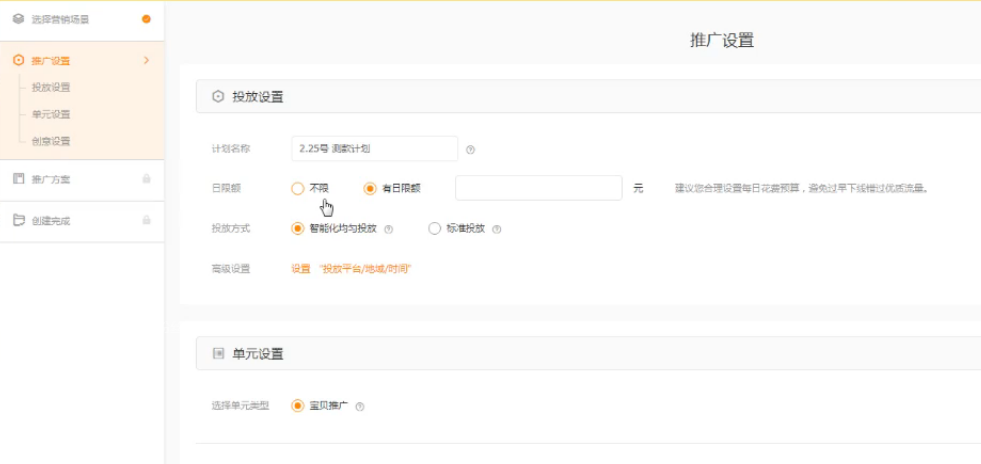Image resolution: width=981 pixels, height=464 pixels.
Task: Click the daily budget amount input field
Action: pyautogui.click(x=538, y=188)
